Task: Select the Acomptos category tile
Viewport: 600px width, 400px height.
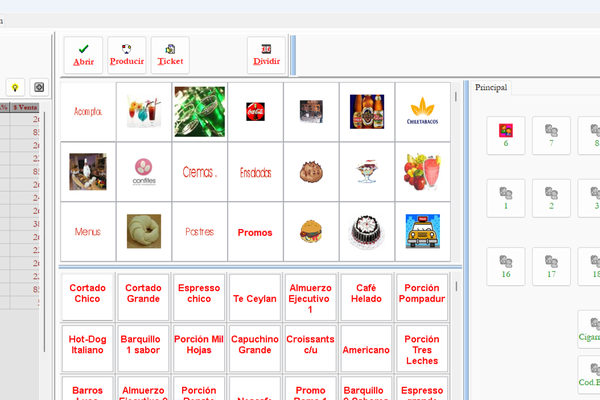Action: [88, 112]
